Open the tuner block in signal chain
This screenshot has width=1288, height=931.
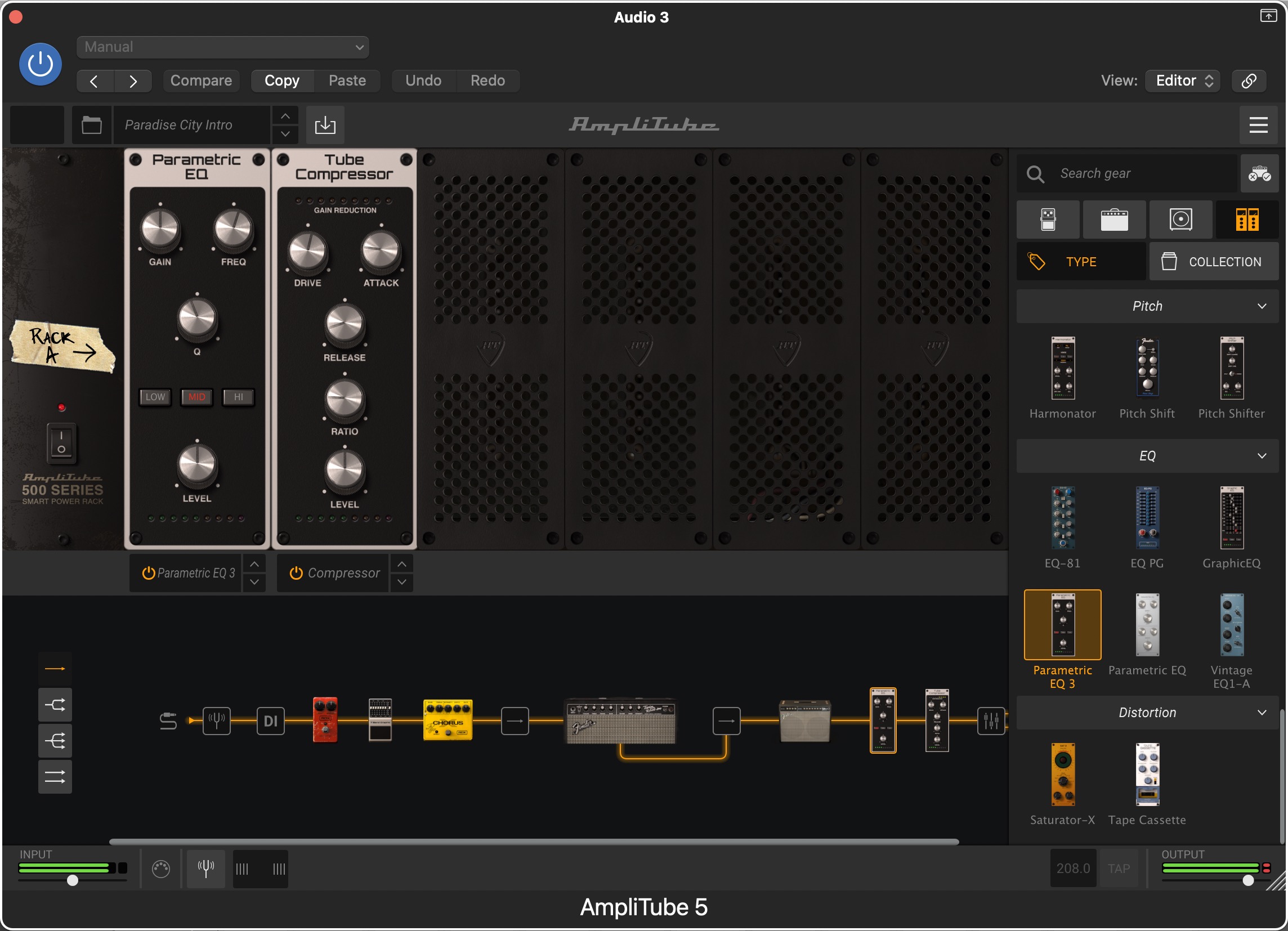click(217, 722)
